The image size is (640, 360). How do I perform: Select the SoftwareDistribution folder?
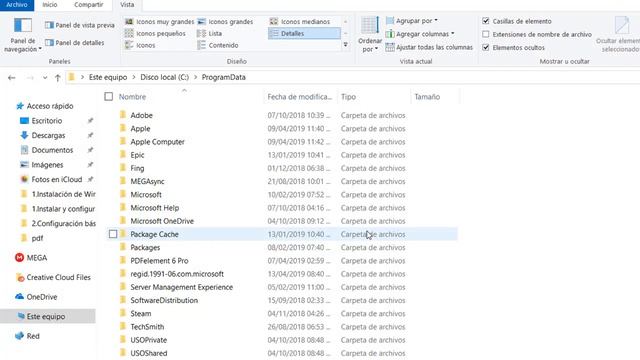pyautogui.click(x=164, y=300)
